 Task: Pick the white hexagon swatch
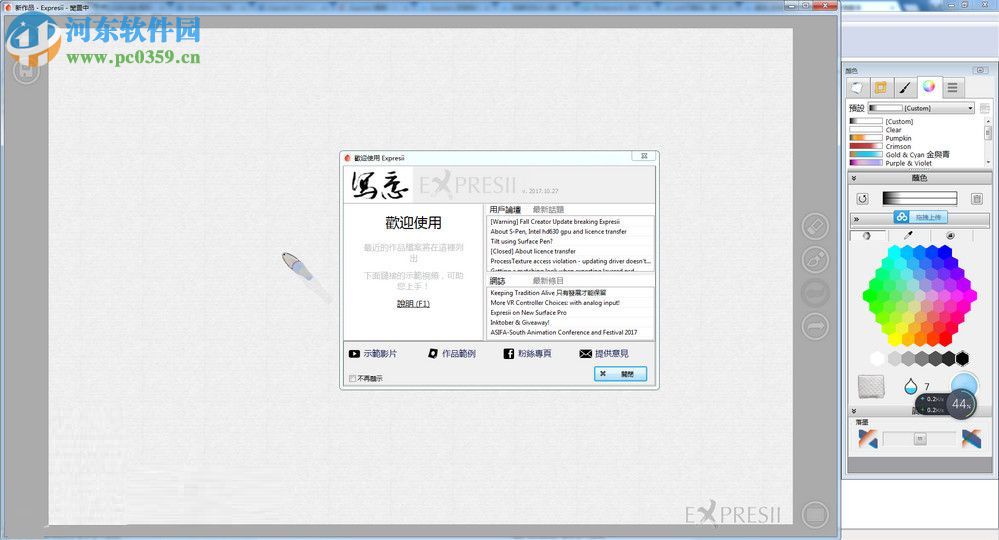click(x=877, y=359)
